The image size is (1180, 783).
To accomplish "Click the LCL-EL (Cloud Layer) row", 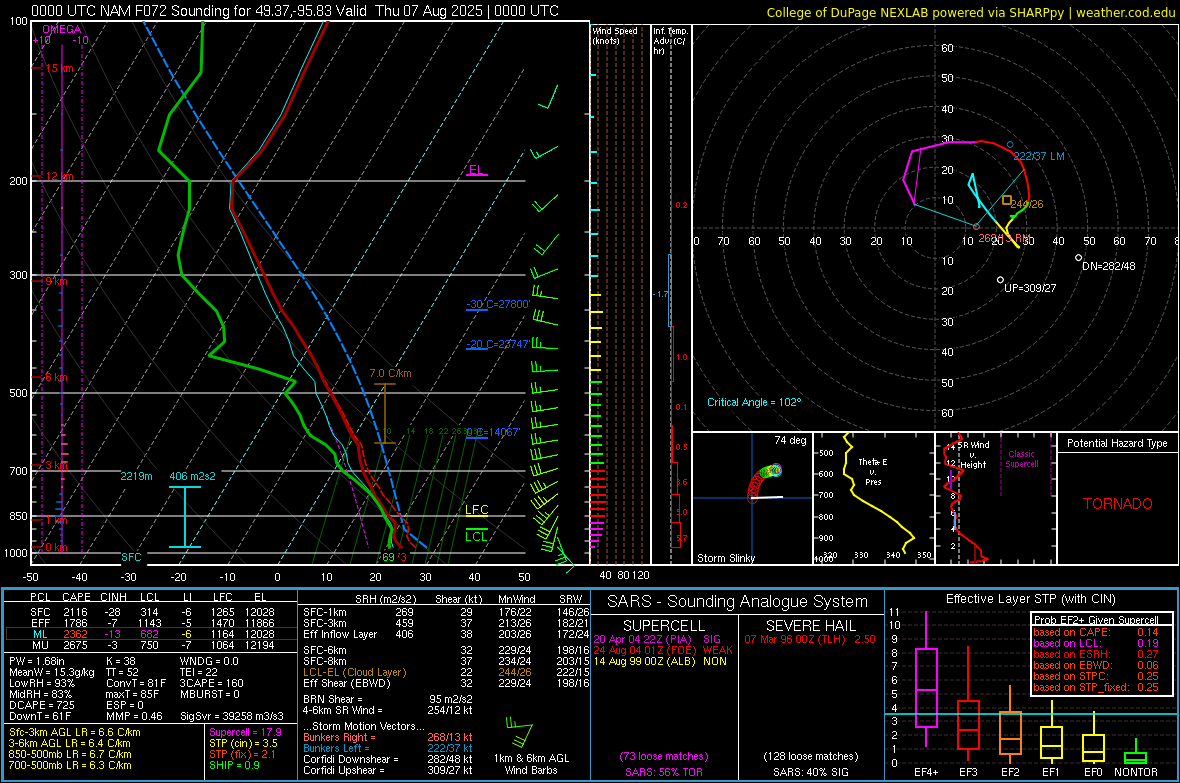I will point(446,672).
